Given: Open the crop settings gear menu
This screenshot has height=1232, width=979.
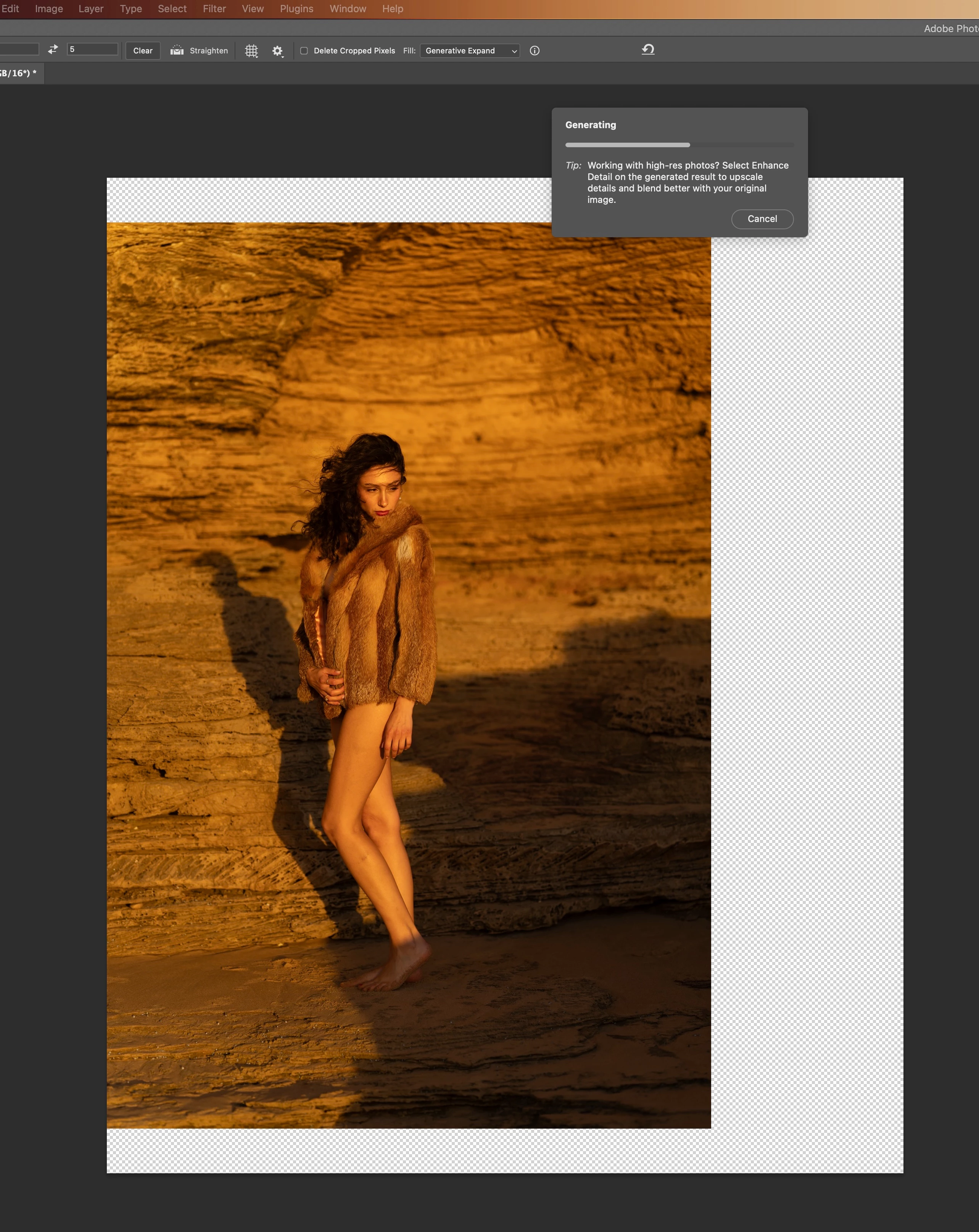Looking at the screenshot, I should click(x=278, y=51).
